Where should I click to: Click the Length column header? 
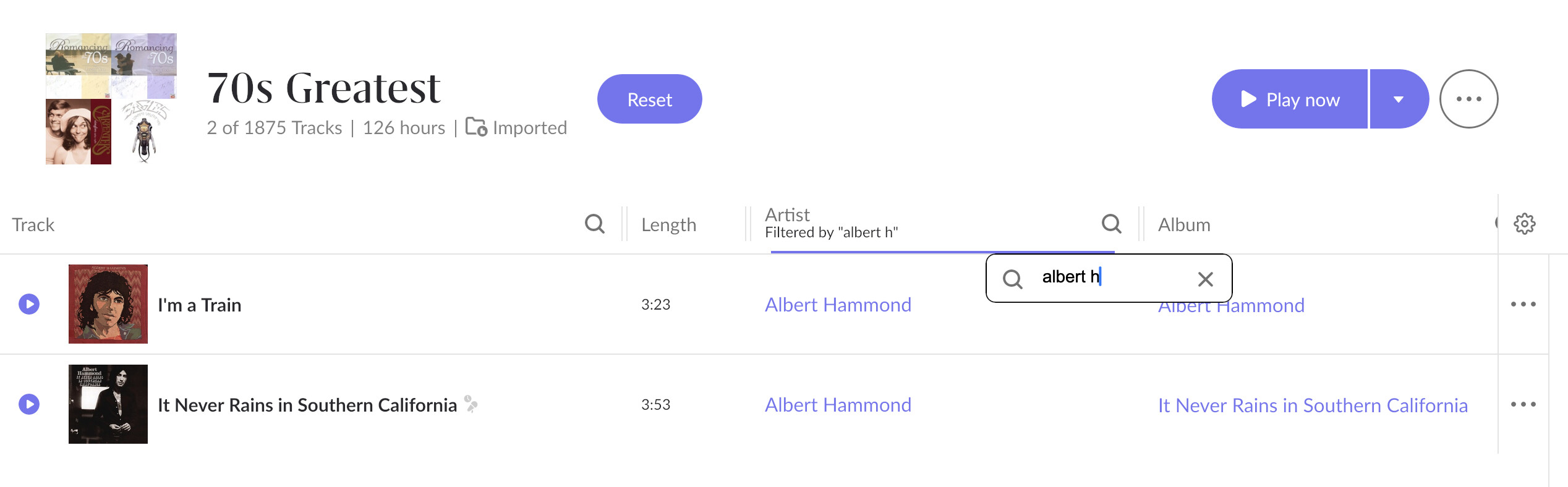[x=668, y=224]
